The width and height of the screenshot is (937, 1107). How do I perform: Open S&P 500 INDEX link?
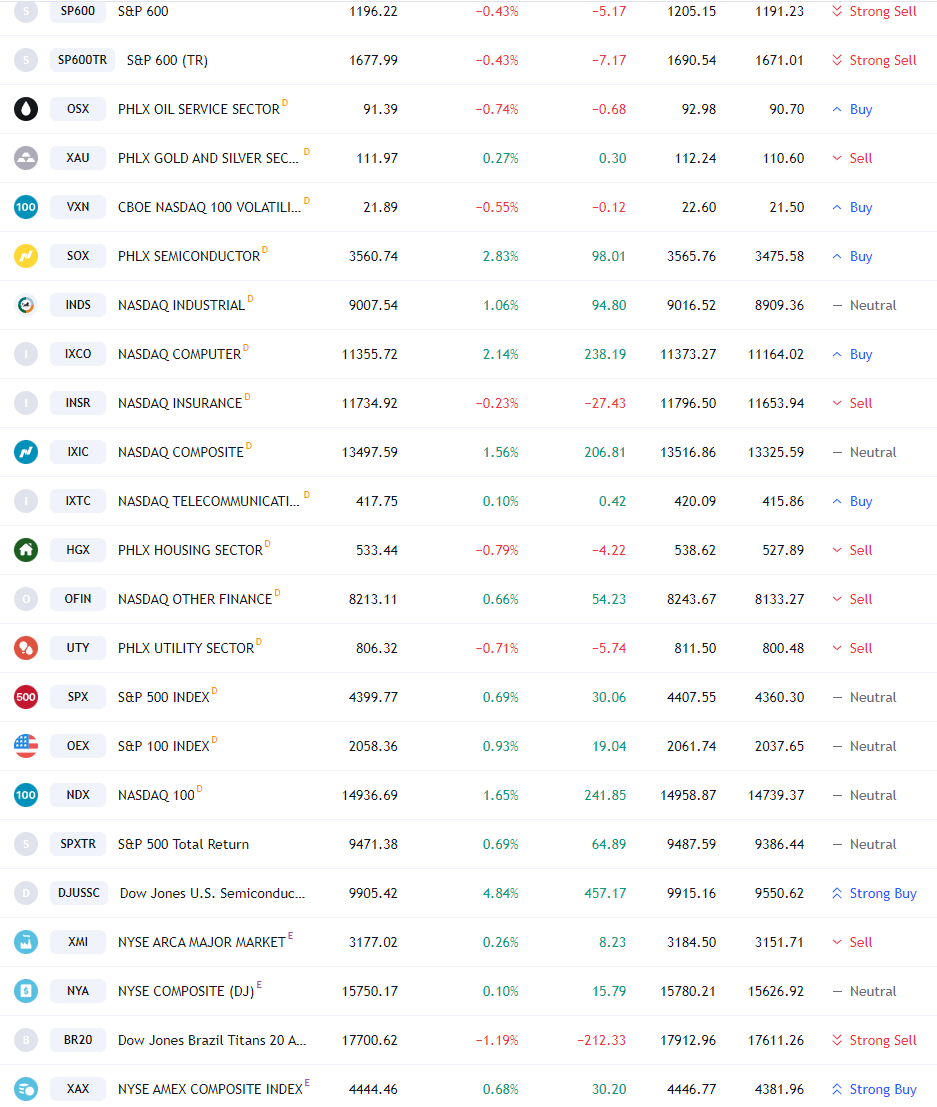coord(164,698)
